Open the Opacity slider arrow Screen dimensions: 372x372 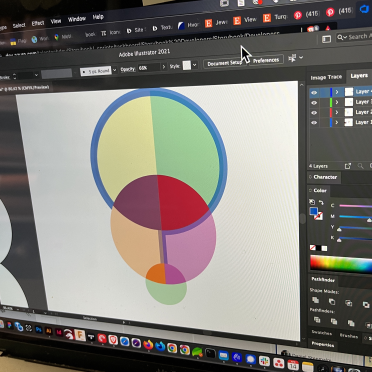164,67
